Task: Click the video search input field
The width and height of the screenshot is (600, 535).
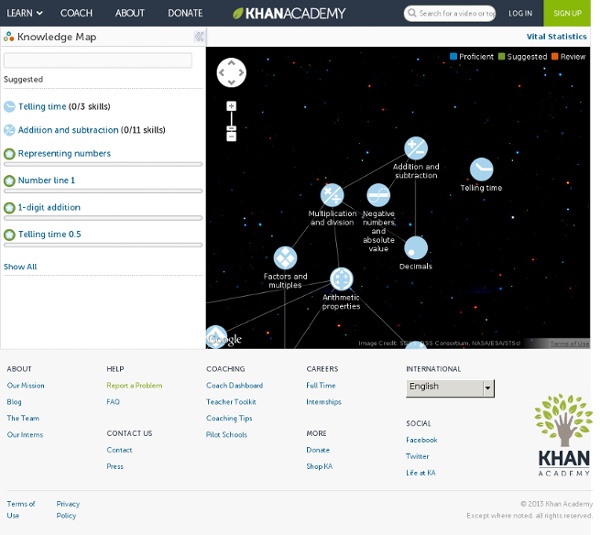Action: click(455, 13)
